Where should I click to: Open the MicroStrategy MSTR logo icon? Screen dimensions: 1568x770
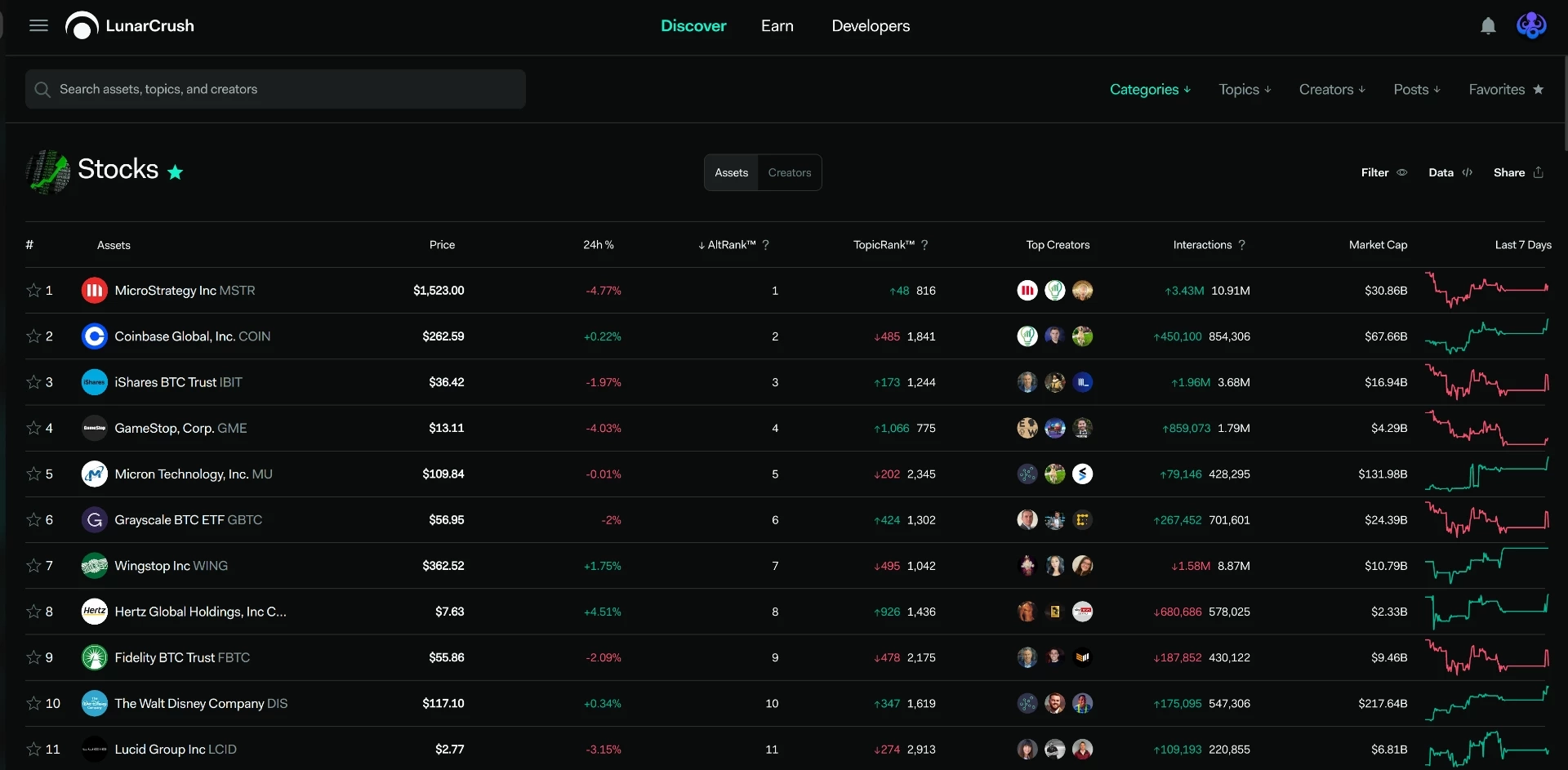click(x=95, y=290)
